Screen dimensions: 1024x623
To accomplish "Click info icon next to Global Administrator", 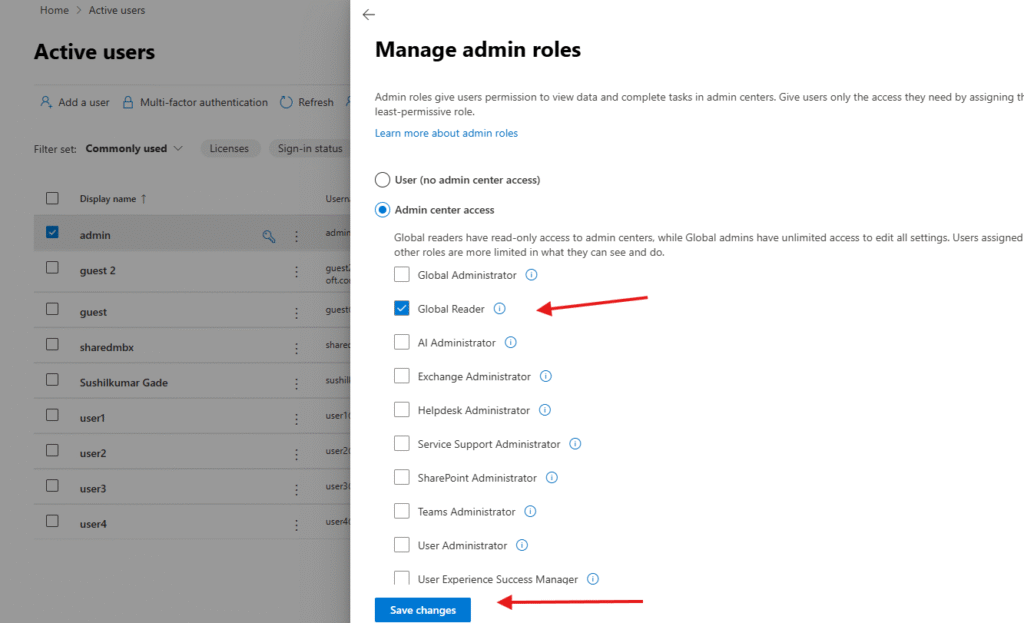I will pos(532,275).
